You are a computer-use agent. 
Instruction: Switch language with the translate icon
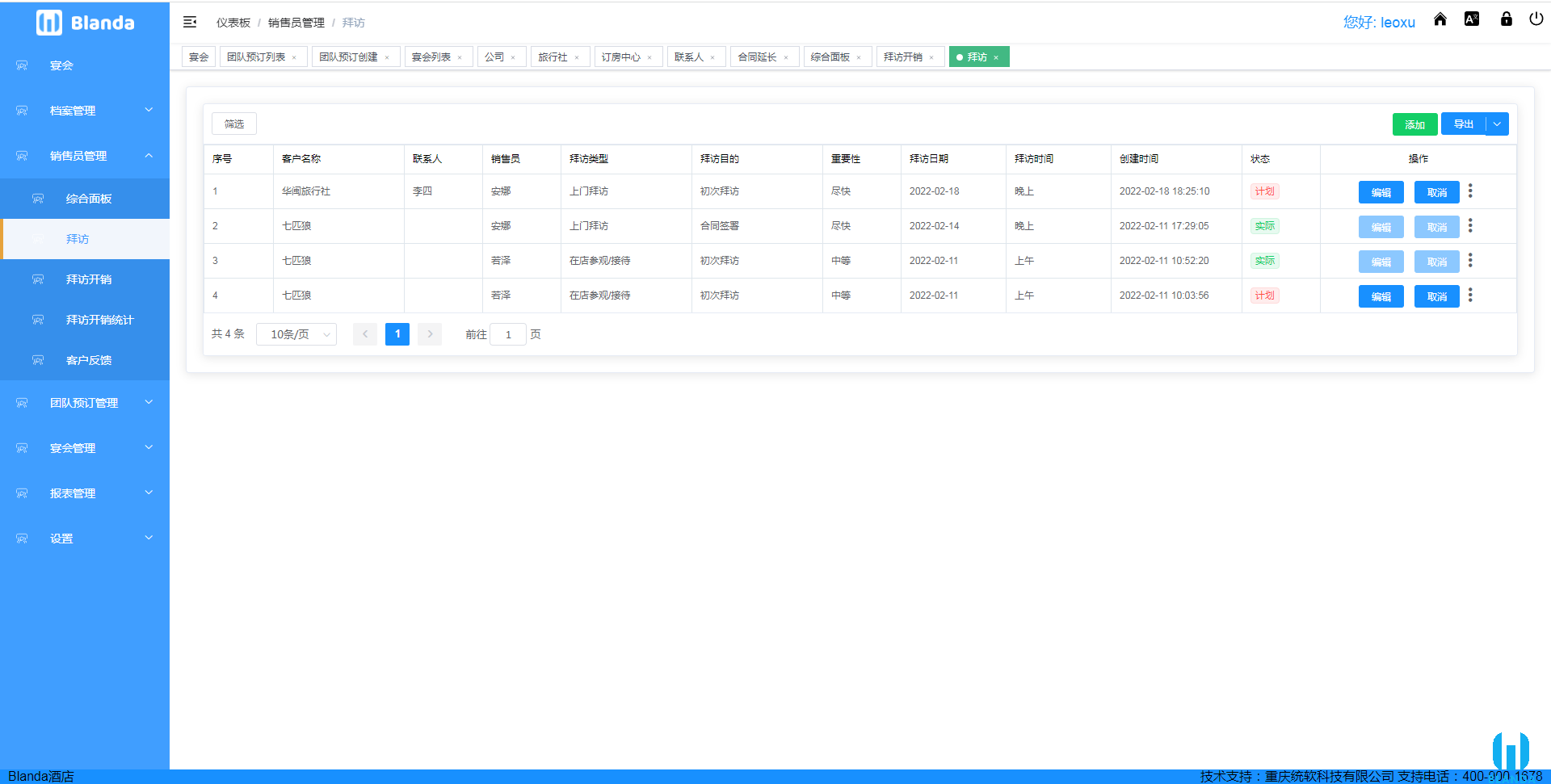click(1472, 19)
